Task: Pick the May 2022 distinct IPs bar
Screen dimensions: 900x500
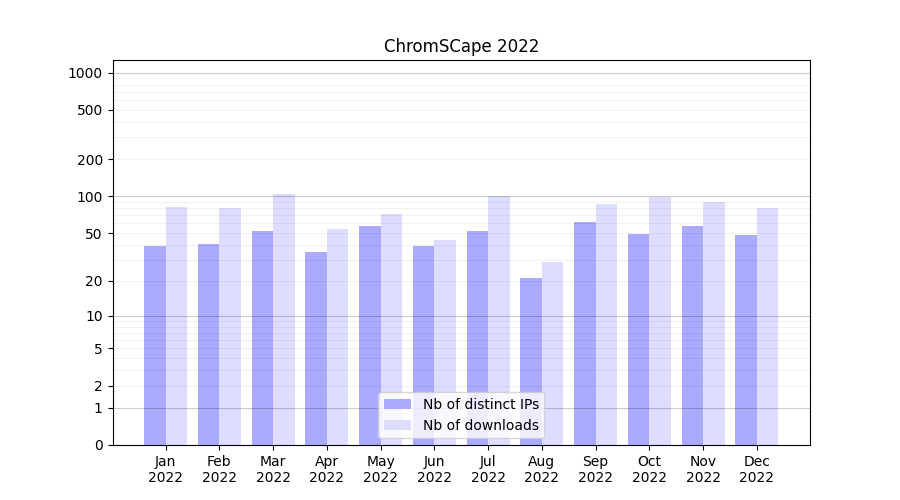Action: click(x=370, y=335)
